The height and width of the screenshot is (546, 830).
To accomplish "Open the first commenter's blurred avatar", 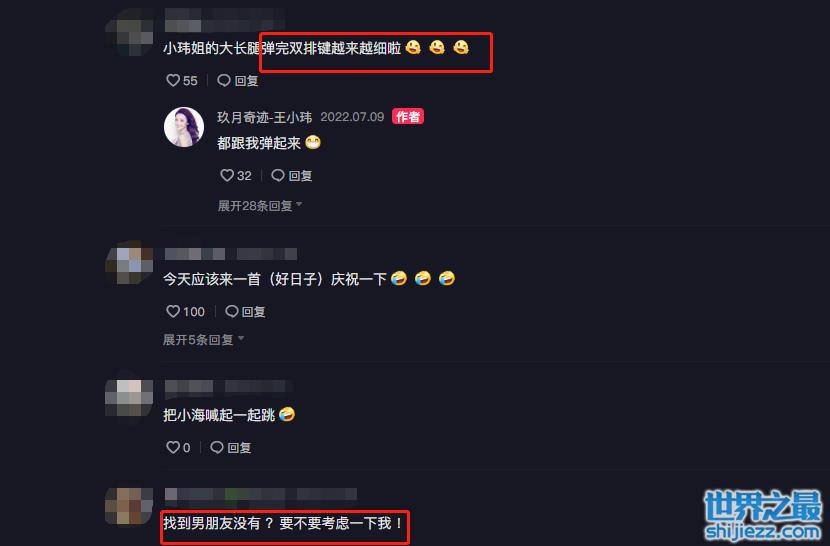I will [130, 33].
